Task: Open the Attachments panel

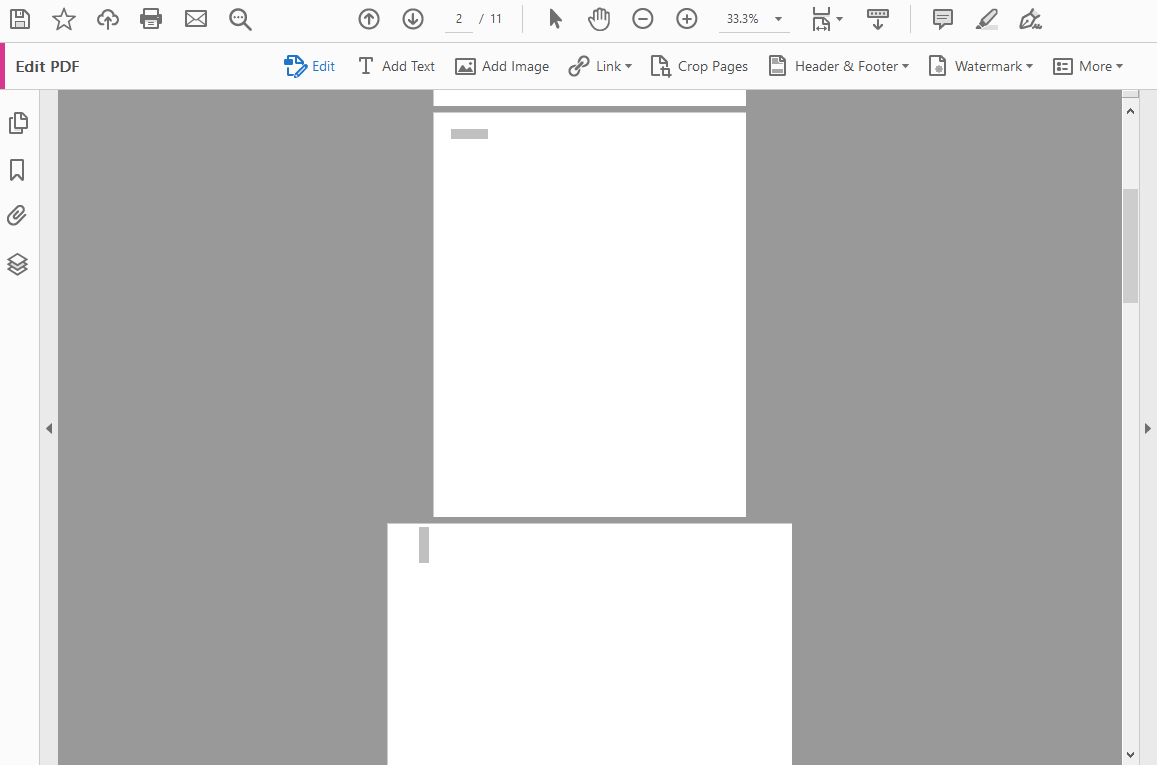Action: [x=17, y=215]
